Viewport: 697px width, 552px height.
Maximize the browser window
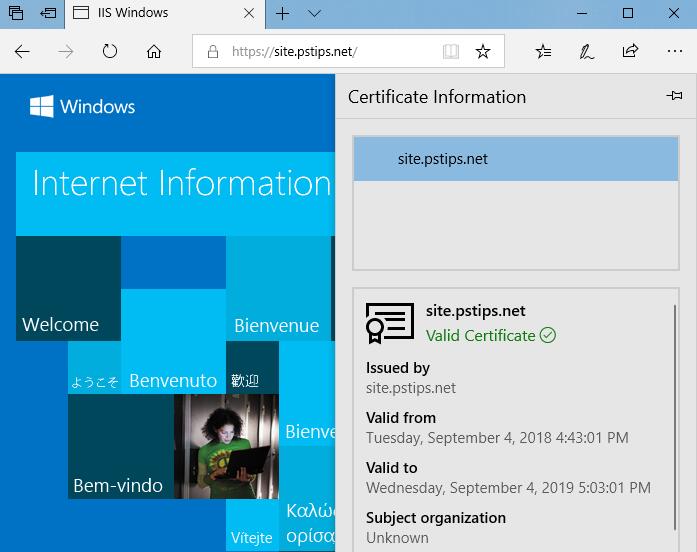[x=628, y=13]
